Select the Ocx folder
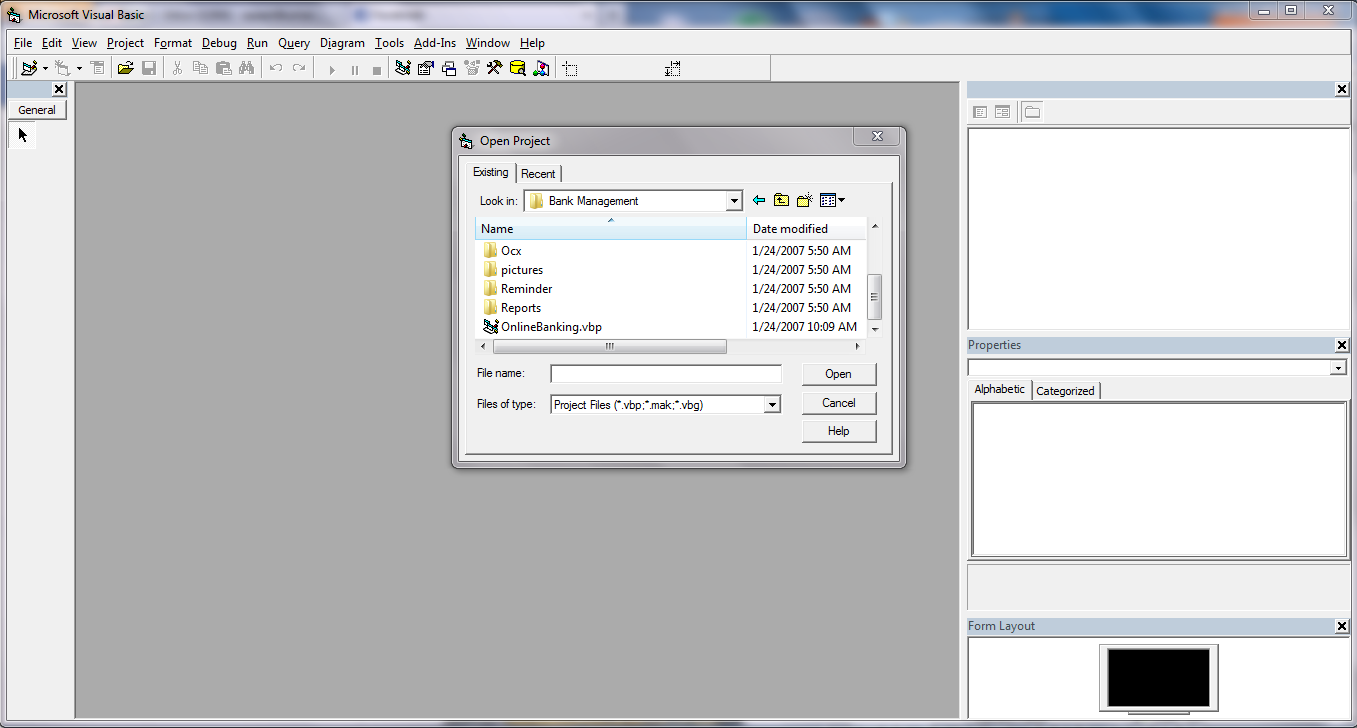Viewport: 1357px width, 728px height. pyautogui.click(x=502, y=251)
